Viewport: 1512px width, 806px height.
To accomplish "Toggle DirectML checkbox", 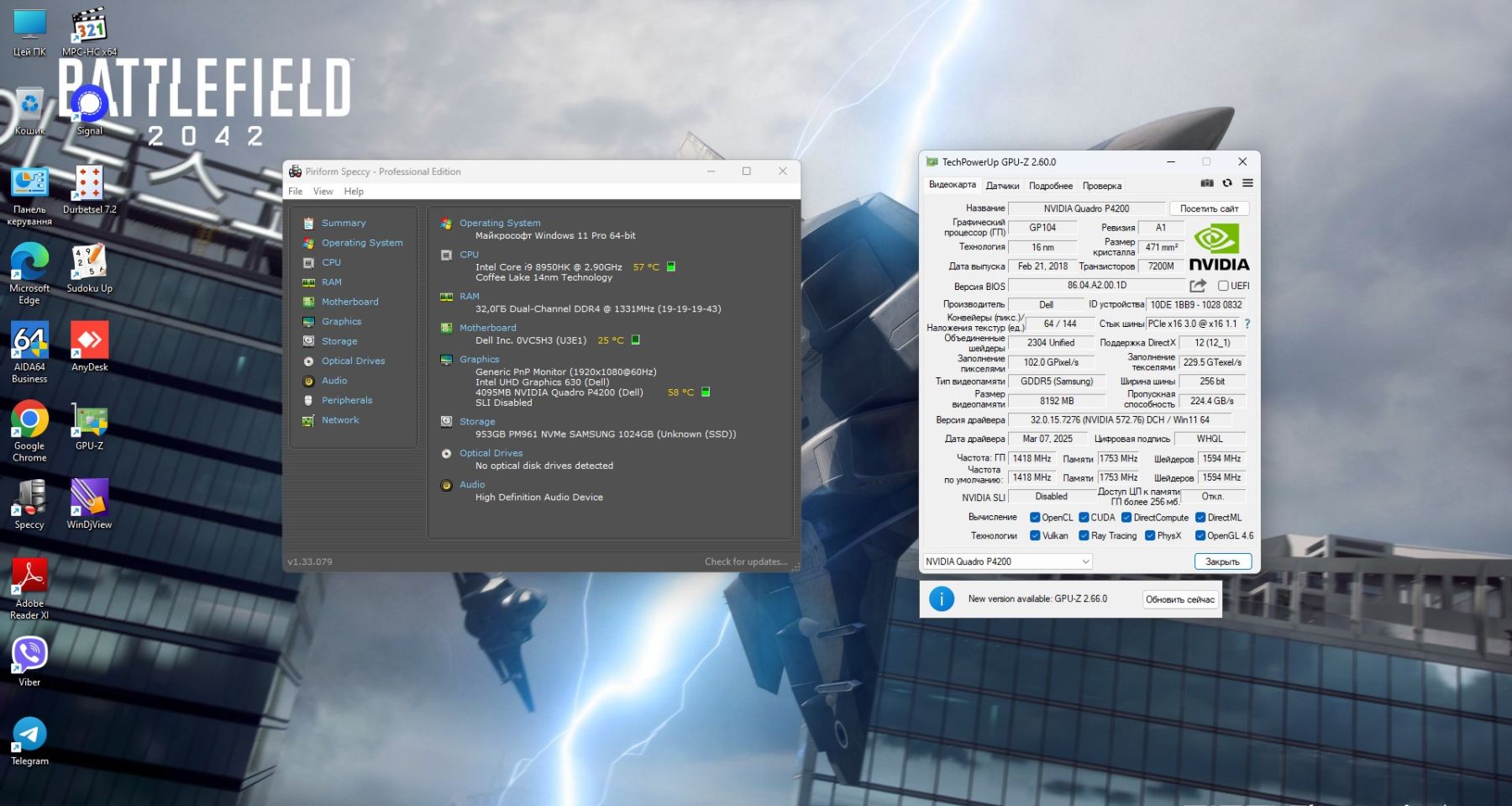I will tap(1200, 518).
